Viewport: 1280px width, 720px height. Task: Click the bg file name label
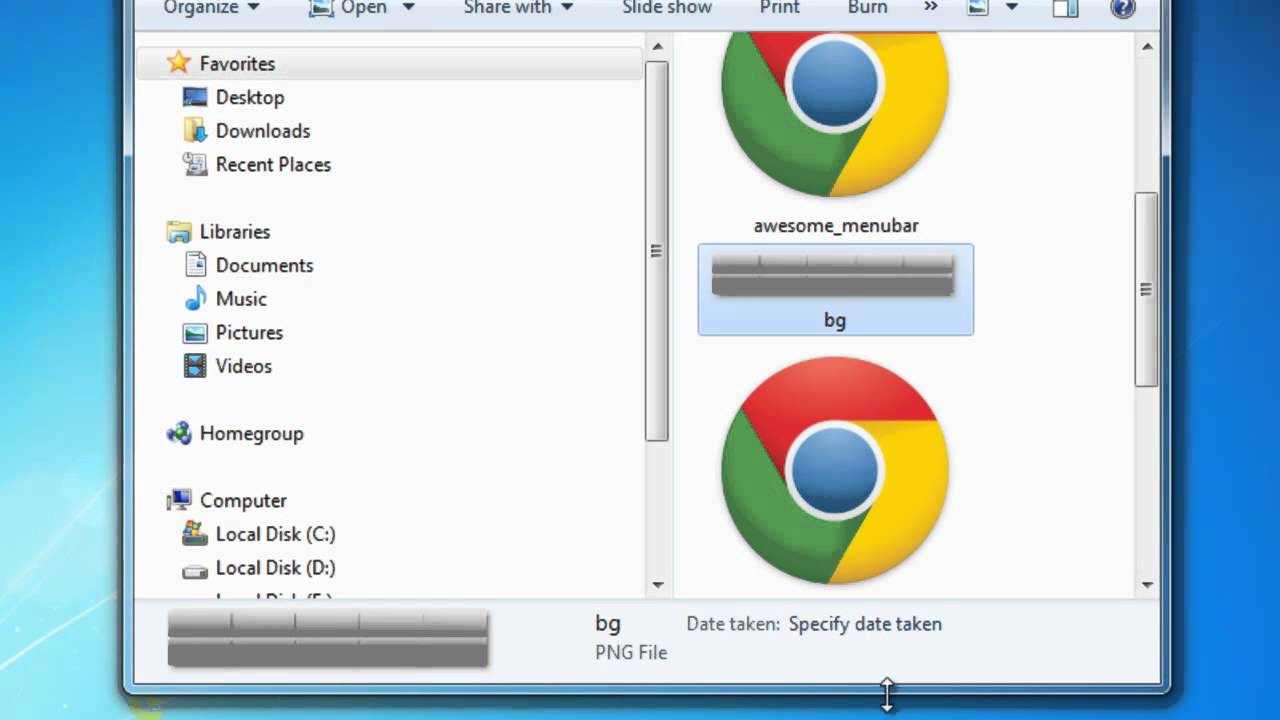click(x=835, y=320)
